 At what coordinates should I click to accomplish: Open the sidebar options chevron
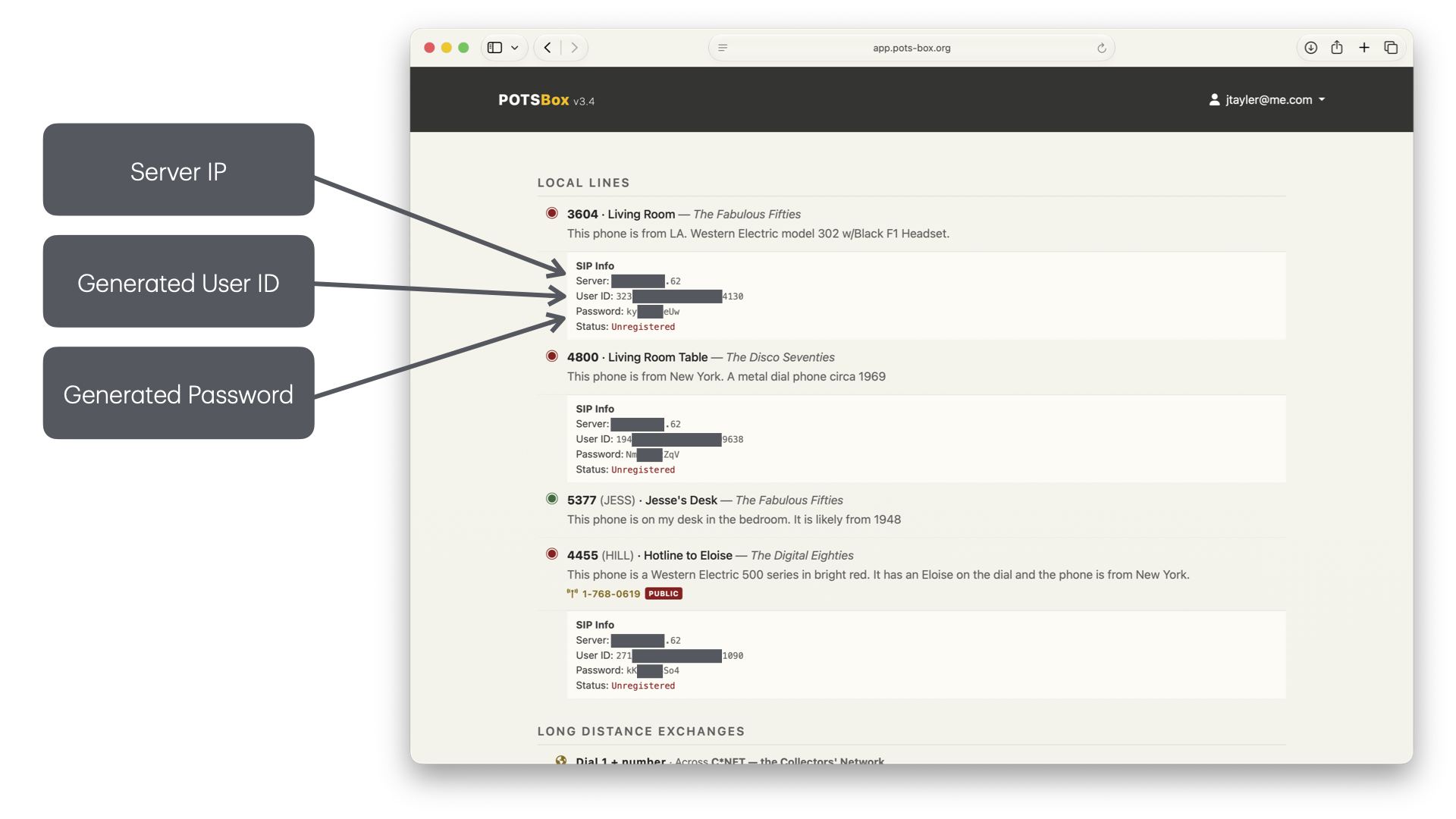515,48
